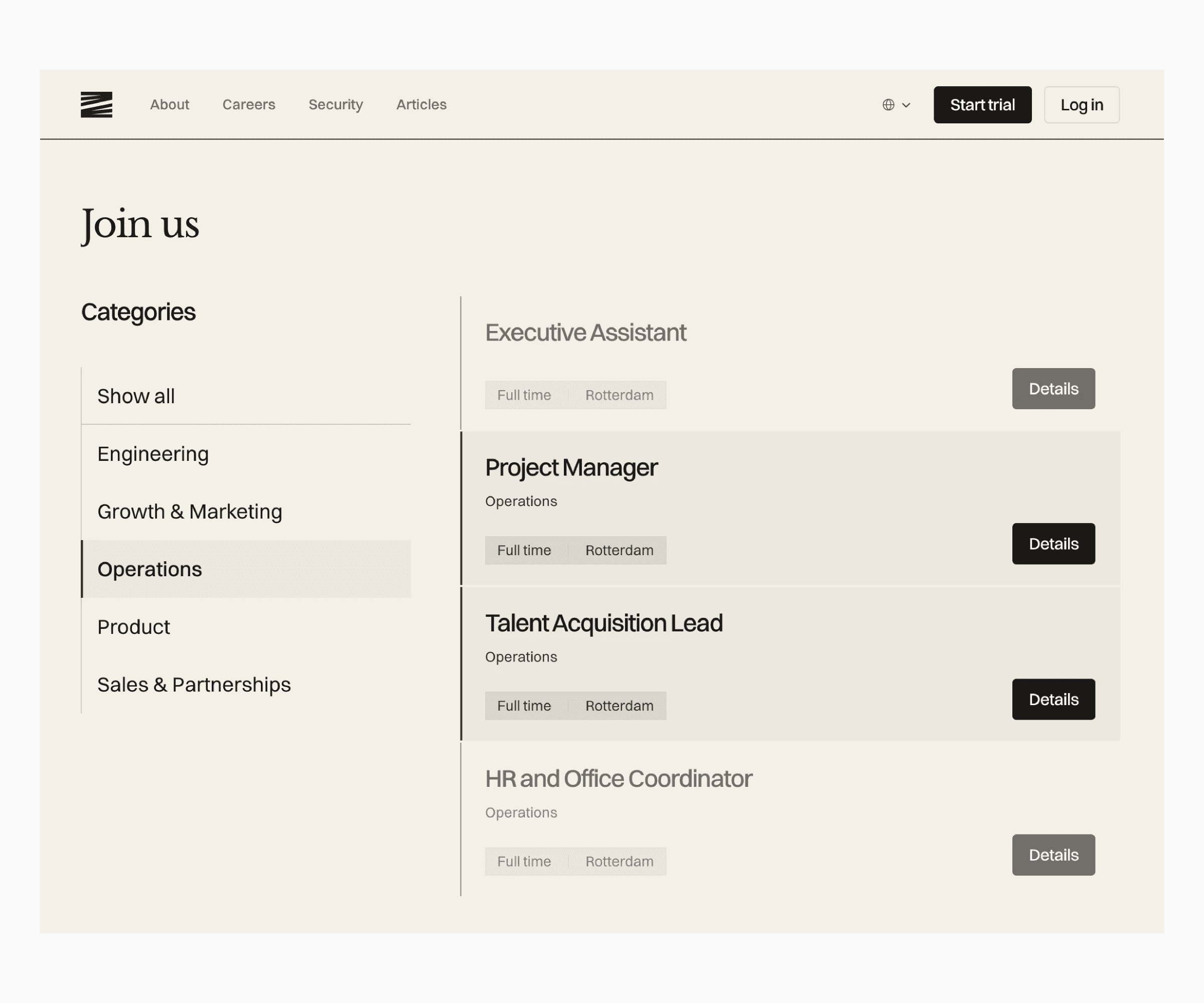
Task: Navigate to Articles in the header
Action: click(x=421, y=105)
